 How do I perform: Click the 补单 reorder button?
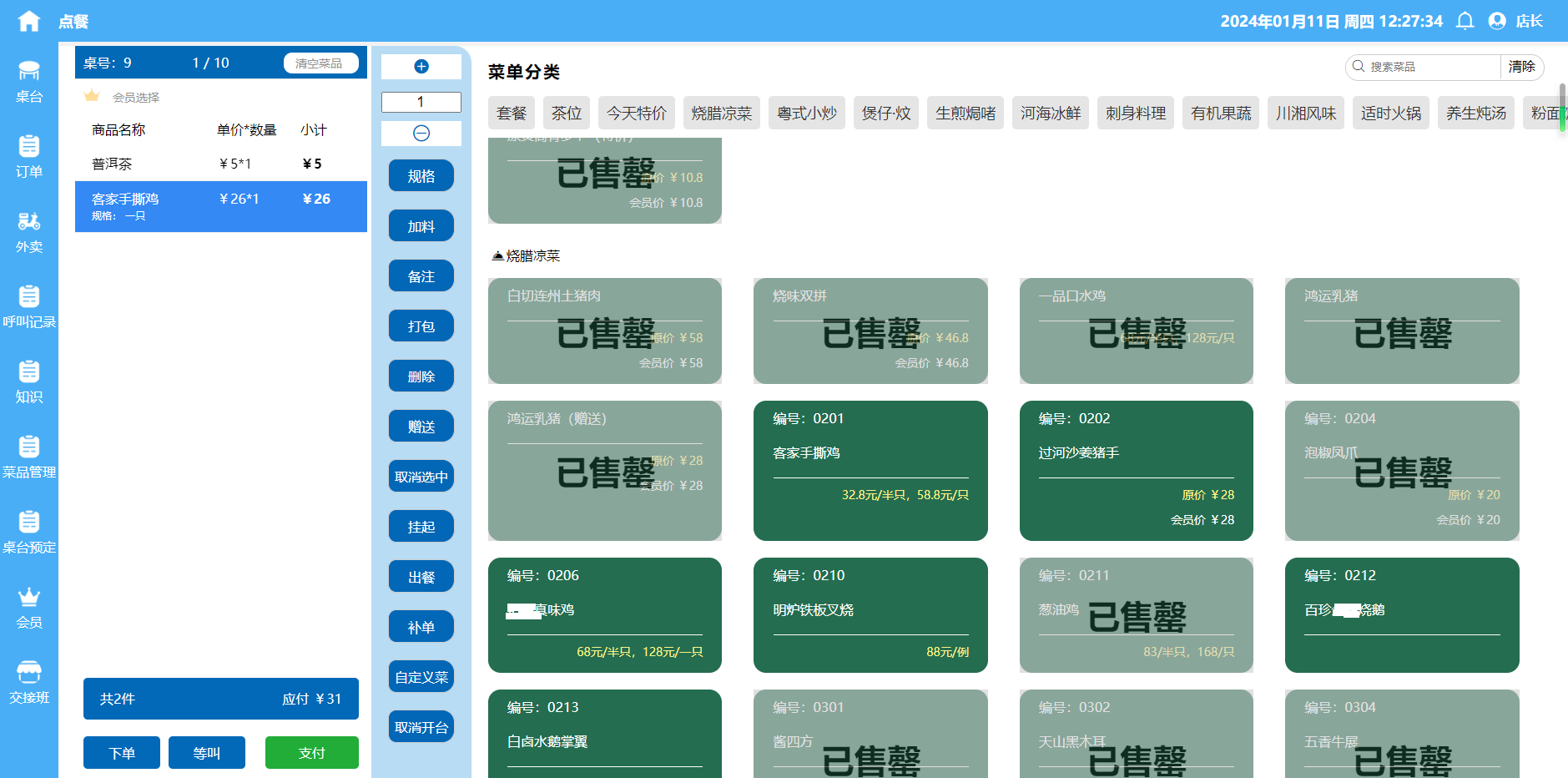(x=421, y=627)
